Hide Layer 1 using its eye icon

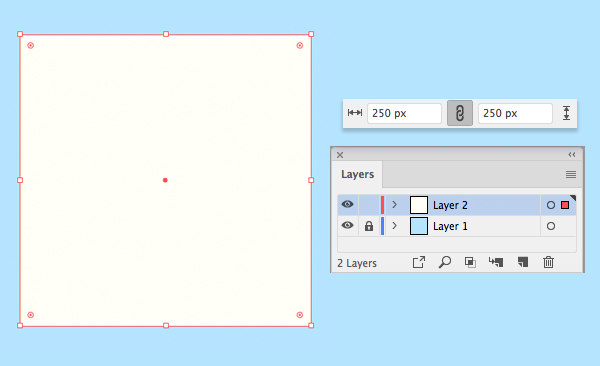click(347, 225)
